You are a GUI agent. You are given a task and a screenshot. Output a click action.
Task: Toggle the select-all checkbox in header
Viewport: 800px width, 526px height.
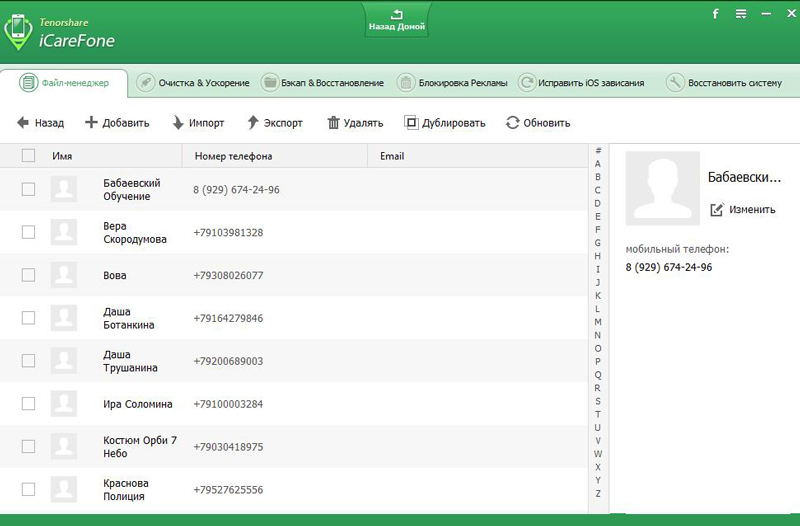point(29,155)
